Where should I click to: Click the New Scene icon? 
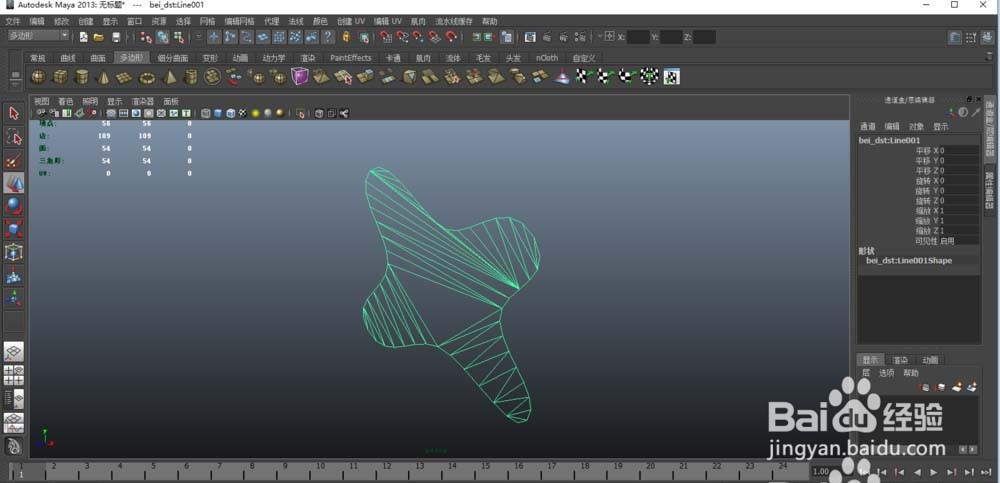coord(84,37)
